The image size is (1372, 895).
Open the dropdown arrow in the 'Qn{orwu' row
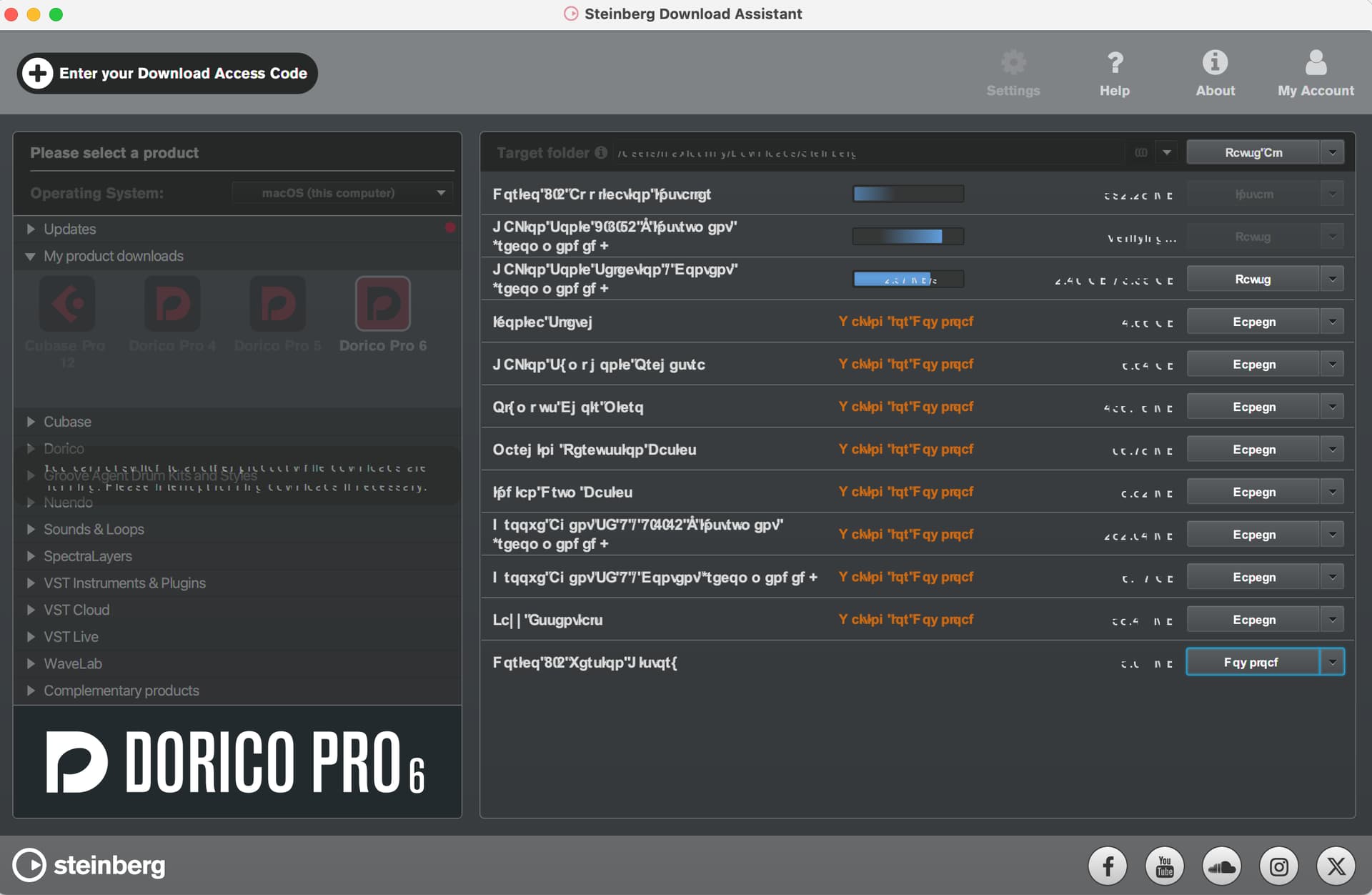[x=1333, y=407]
